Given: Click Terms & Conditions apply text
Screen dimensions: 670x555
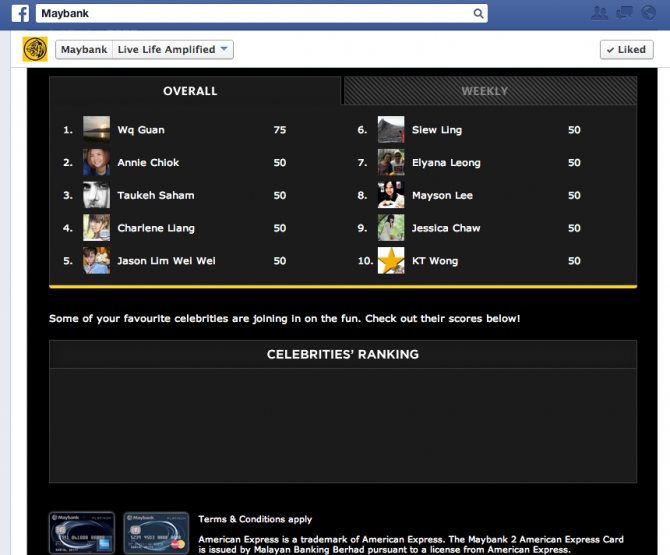Looking at the screenshot, I should pyautogui.click(x=255, y=519).
